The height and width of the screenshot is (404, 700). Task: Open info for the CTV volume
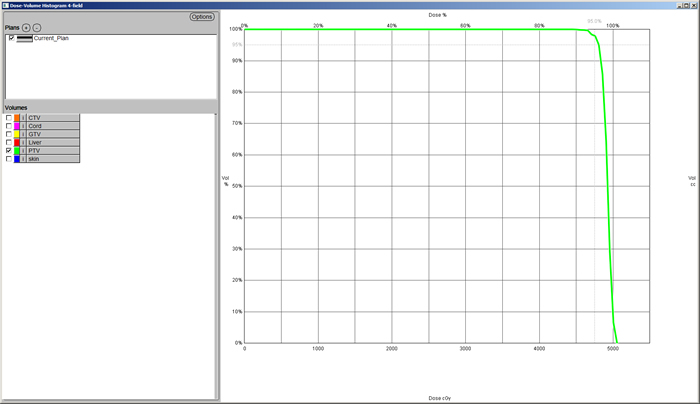click(x=24, y=118)
